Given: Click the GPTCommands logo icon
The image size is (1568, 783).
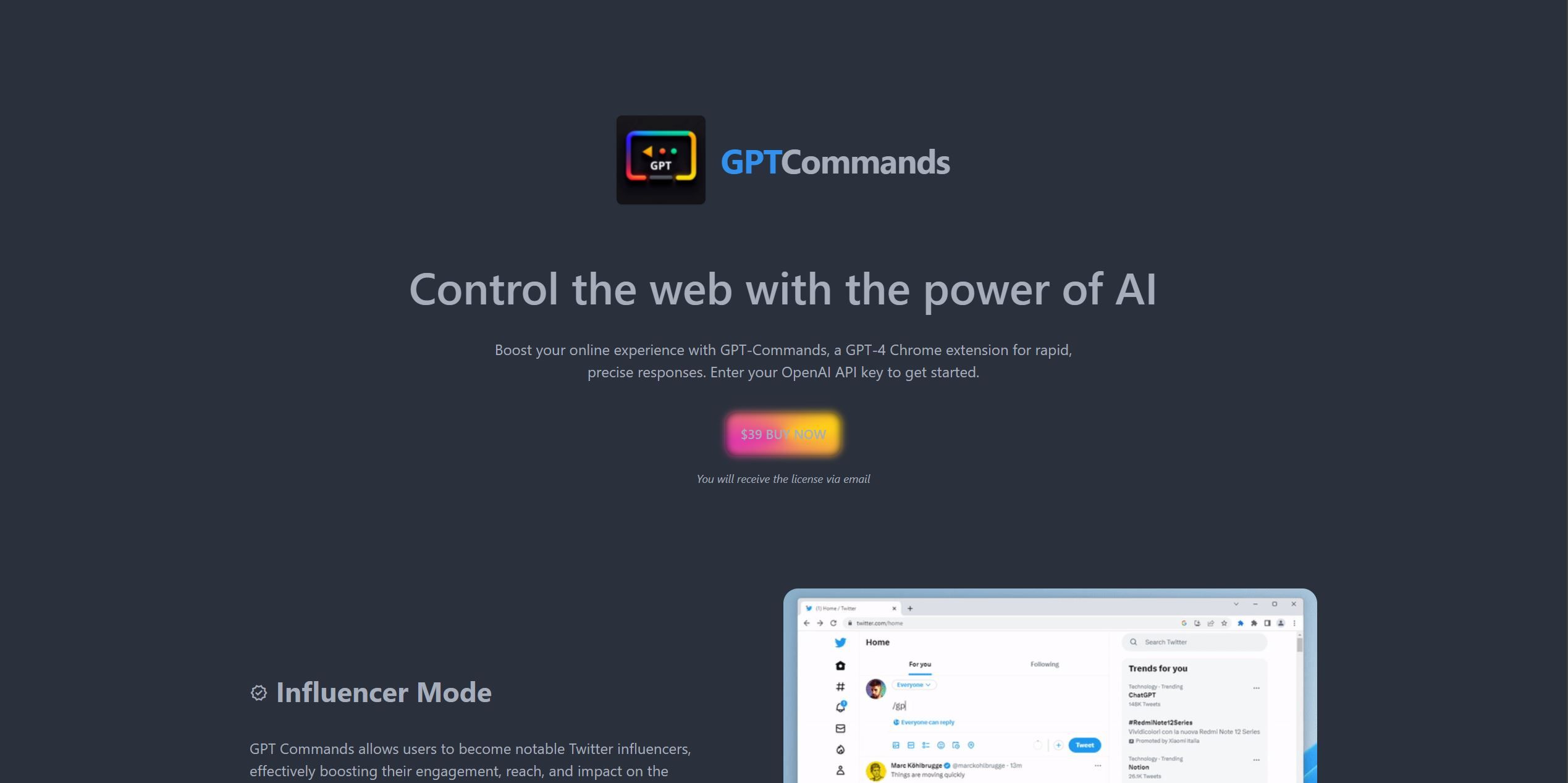Looking at the screenshot, I should (660, 159).
